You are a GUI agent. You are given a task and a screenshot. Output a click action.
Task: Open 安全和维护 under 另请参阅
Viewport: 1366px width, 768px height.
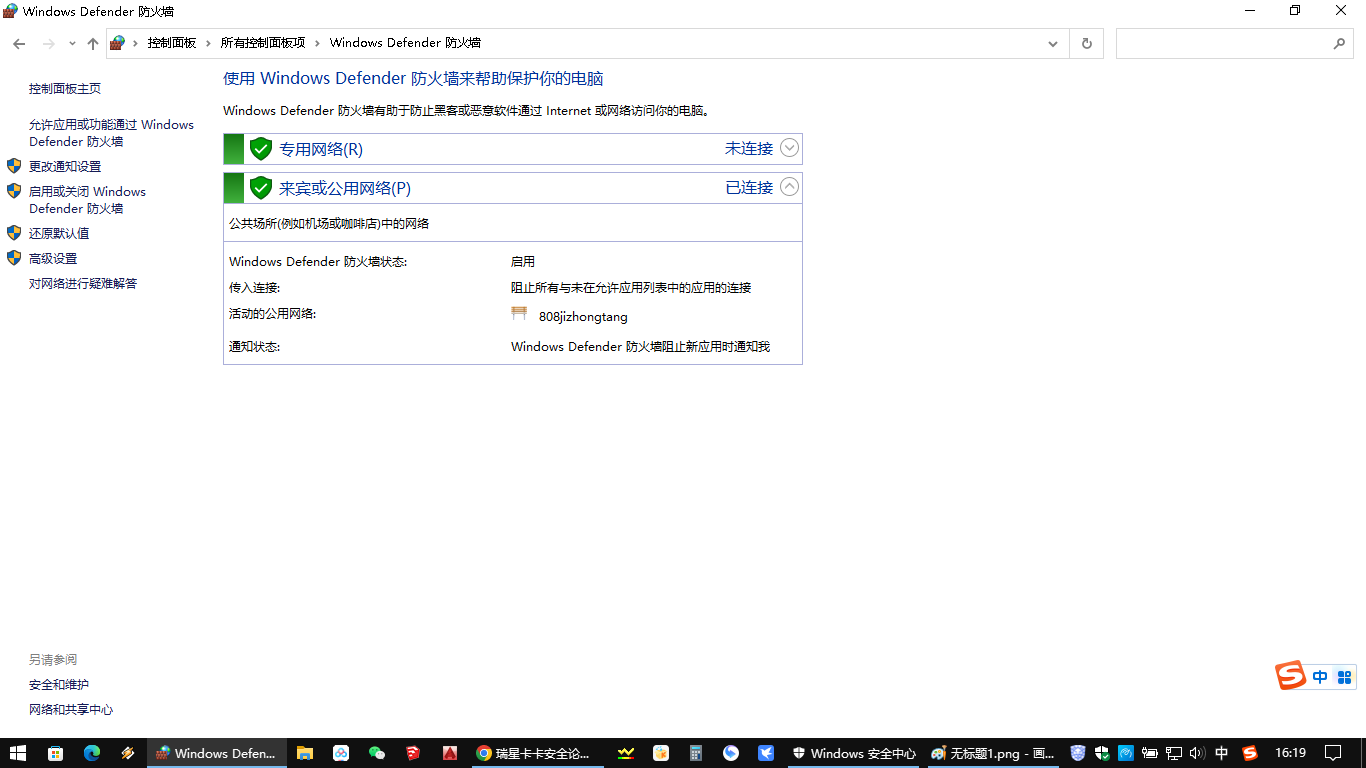coord(59,685)
